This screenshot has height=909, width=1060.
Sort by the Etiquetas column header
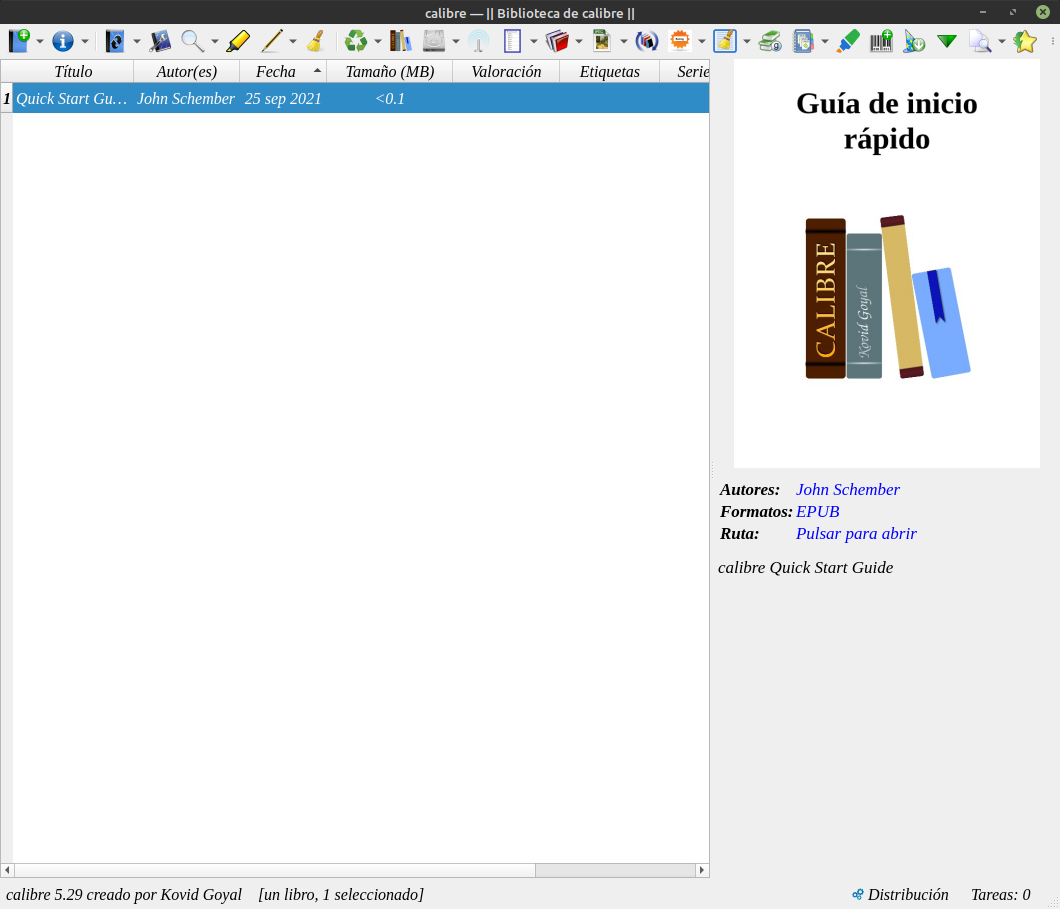coord(609,72)
